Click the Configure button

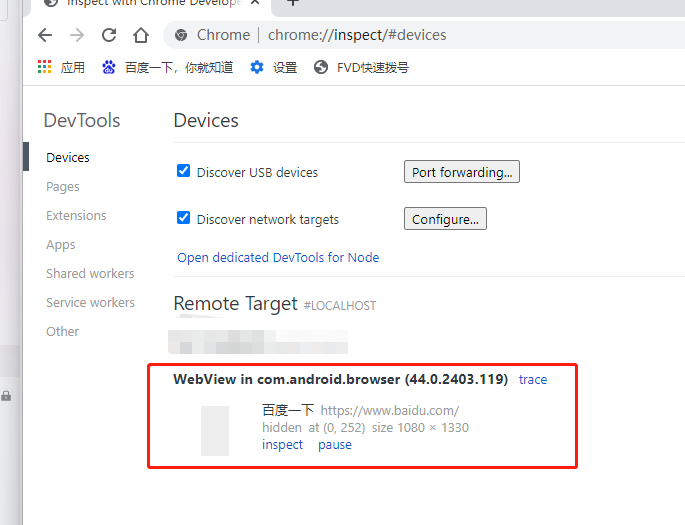(445, 218)
